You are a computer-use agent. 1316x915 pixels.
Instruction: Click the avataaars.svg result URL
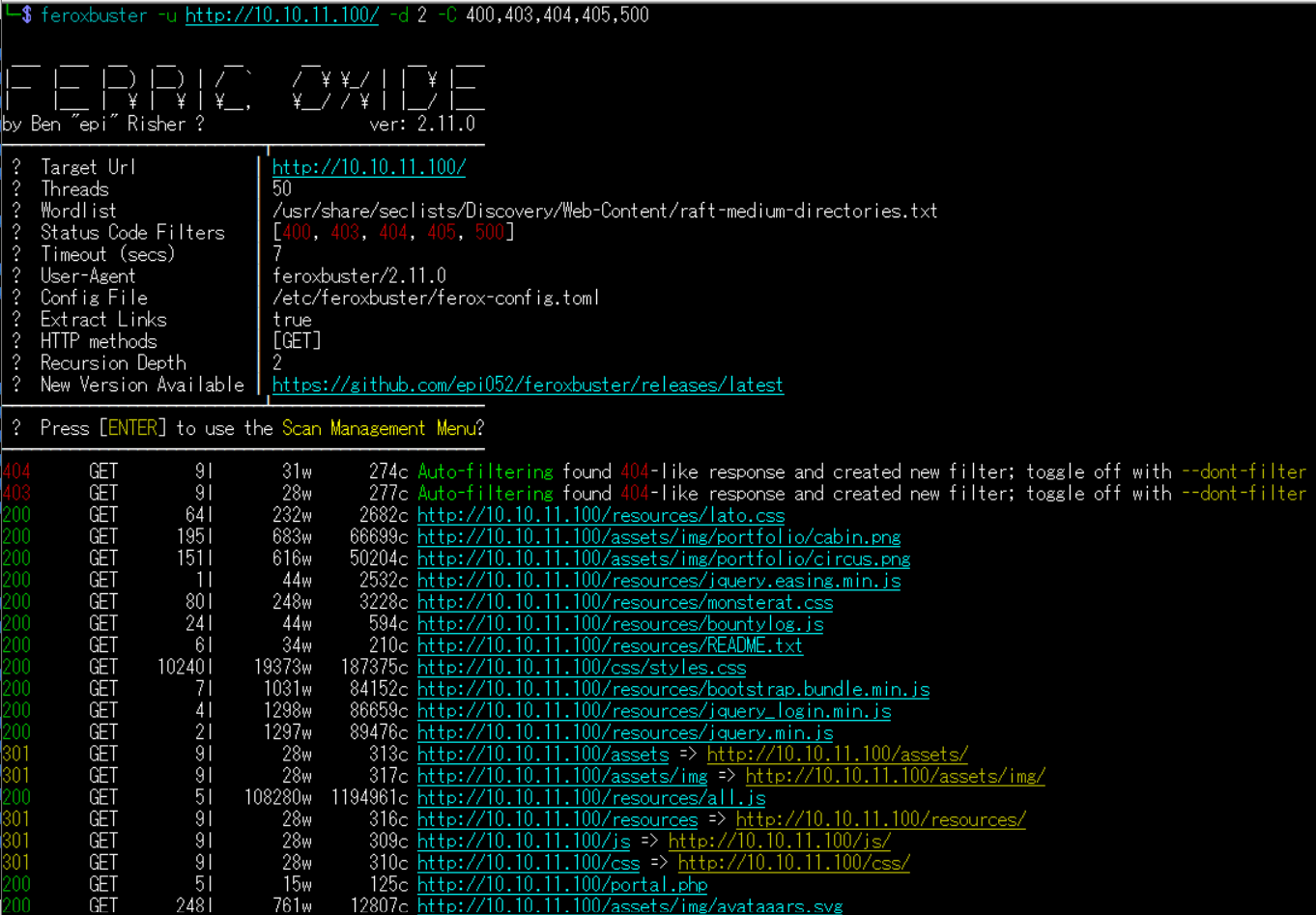629,906
